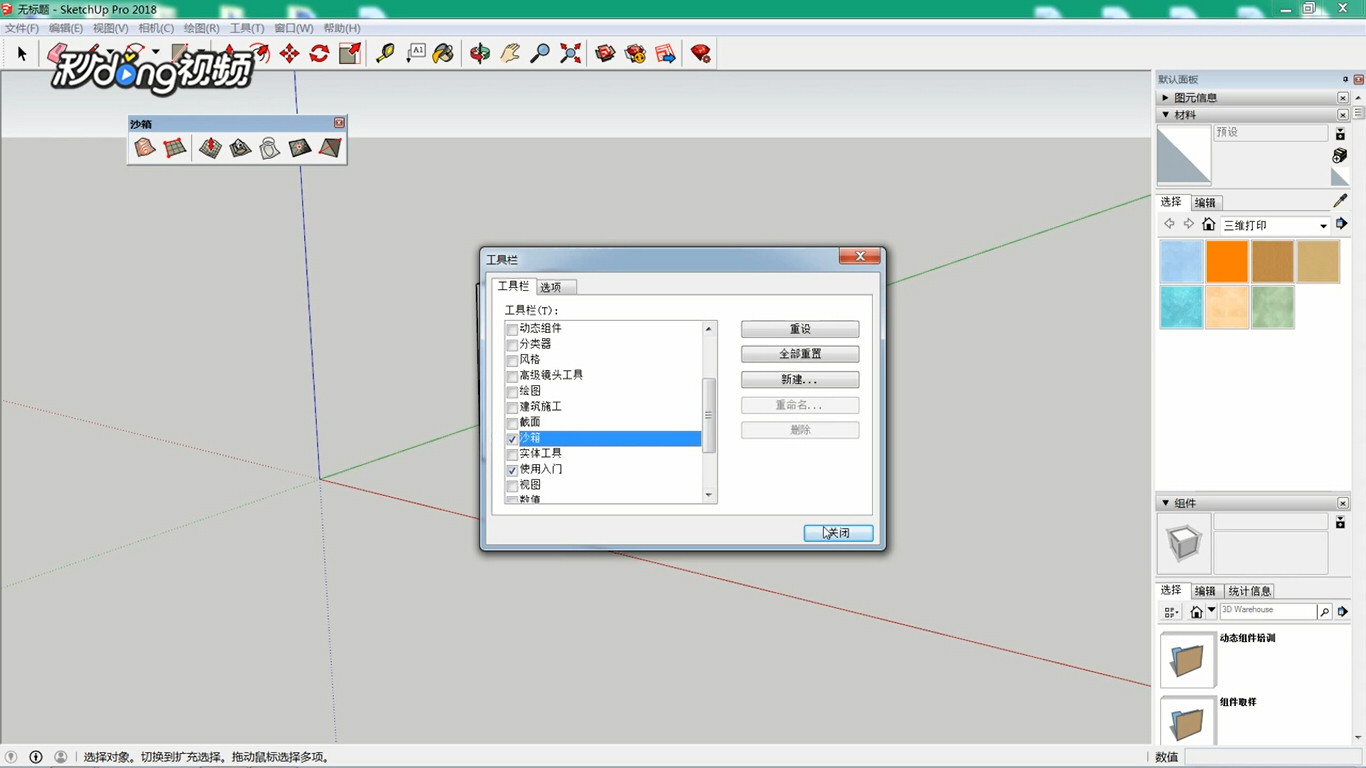Switch to materials 编辑 tab
Image resolution: width=1366 pixels, height=768 pixels.
pyautogui.click(x=1205, y=202)
